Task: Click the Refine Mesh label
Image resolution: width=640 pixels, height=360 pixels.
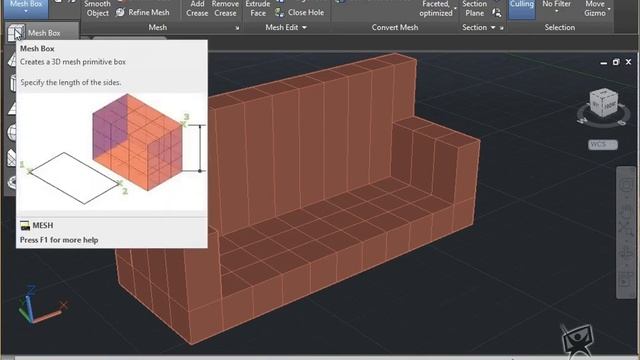Action: click(x=149, y=13)
